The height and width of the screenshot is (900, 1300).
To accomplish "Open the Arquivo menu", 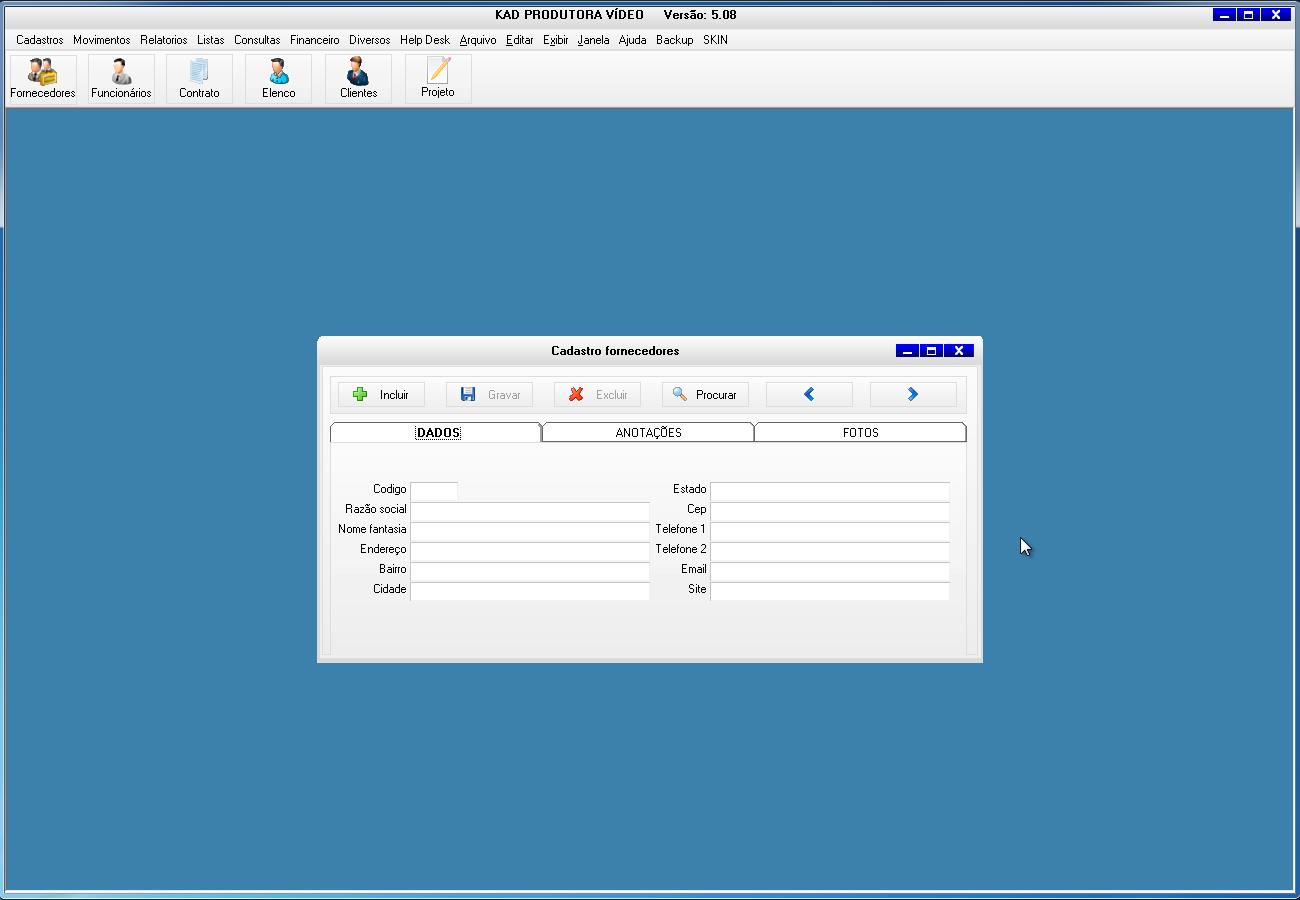I will 478,40.
